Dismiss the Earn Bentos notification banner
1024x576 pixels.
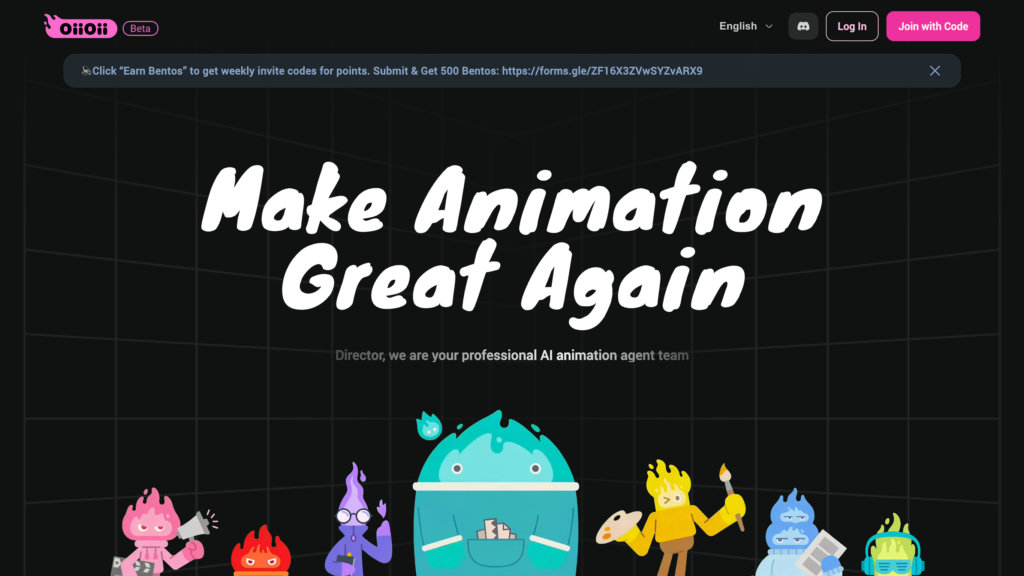pos(934,71)
